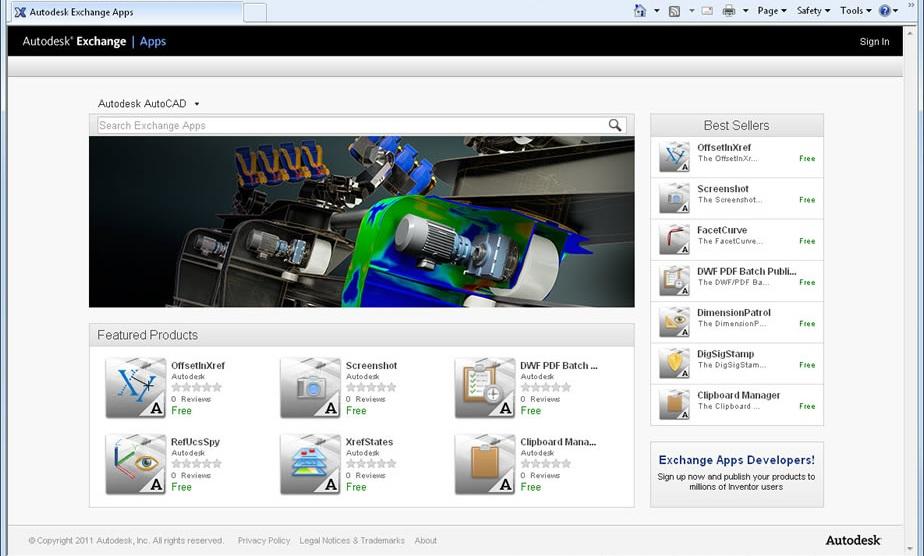Image resolution: width=924 pixels, height=556 pixels.
Task: Open the About footer link
Action: 425,540
